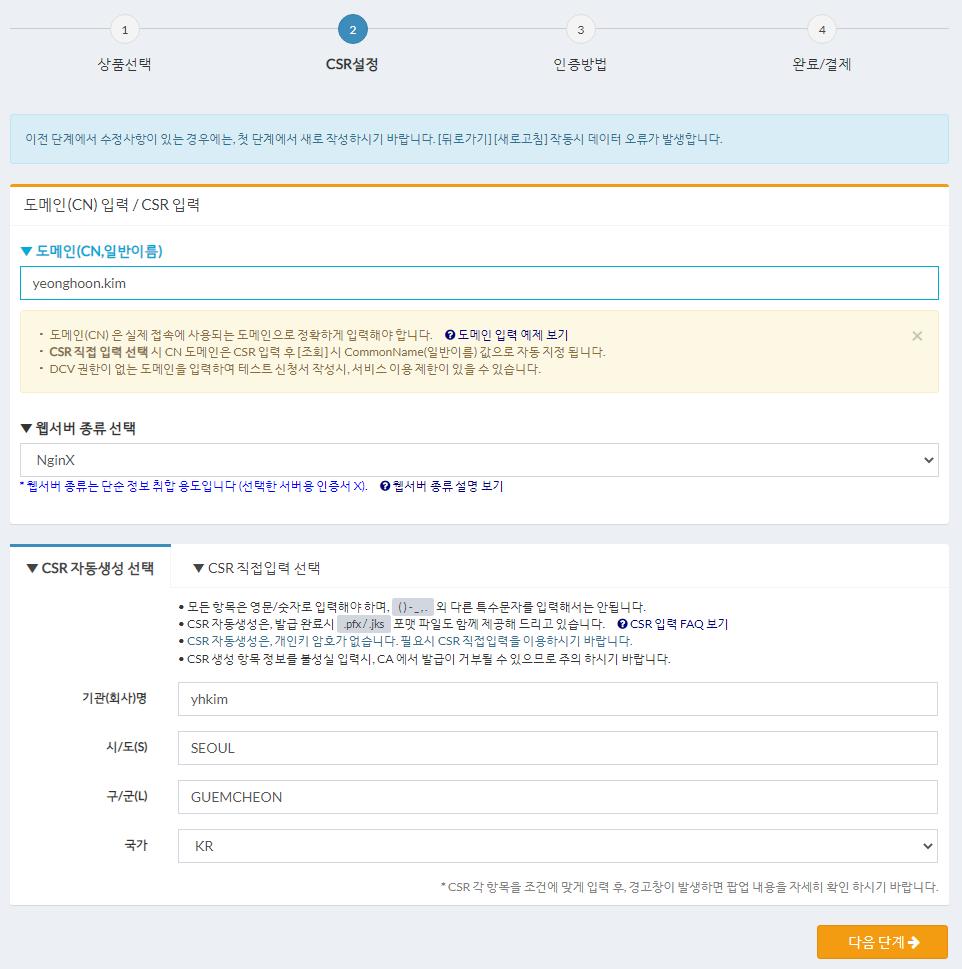The height and width of the screenshot is (969, 962).
Task: Switch to CSR 직접입력 선택 tab
Action: tap(256, 568)
